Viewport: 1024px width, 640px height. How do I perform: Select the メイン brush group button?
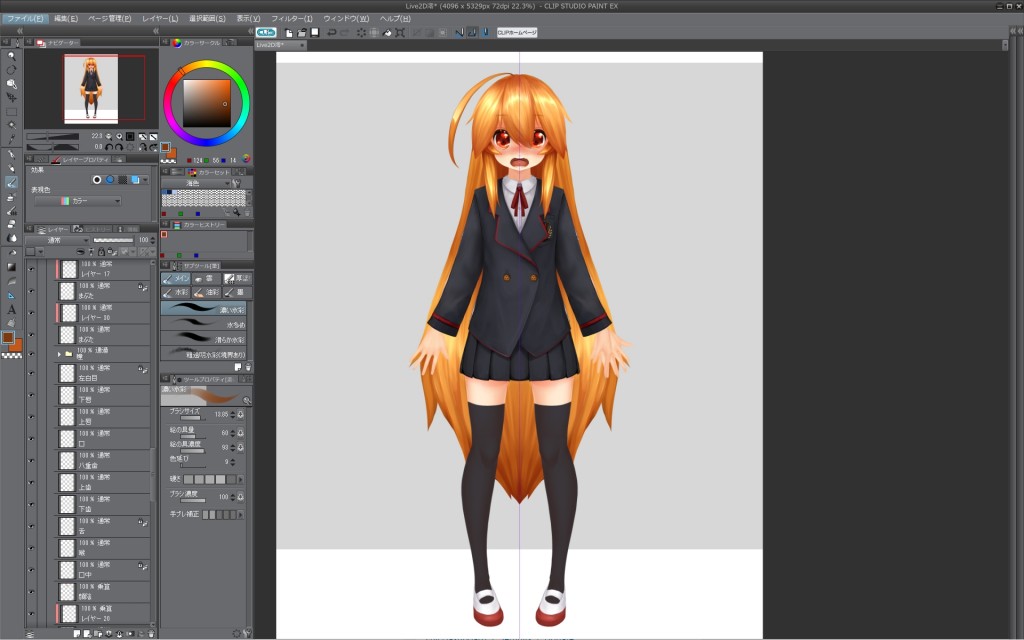pos(176,278)
